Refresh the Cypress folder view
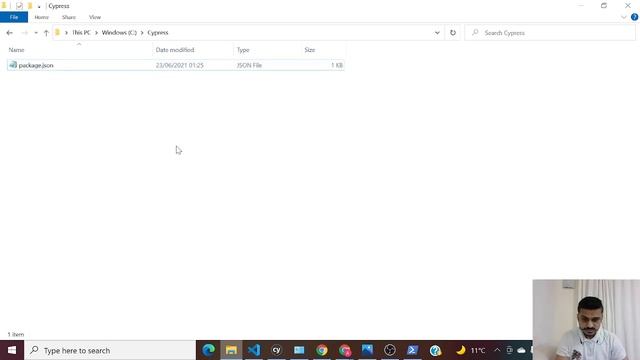Viewport: 640px width, 360px height. tap(453, 33)
